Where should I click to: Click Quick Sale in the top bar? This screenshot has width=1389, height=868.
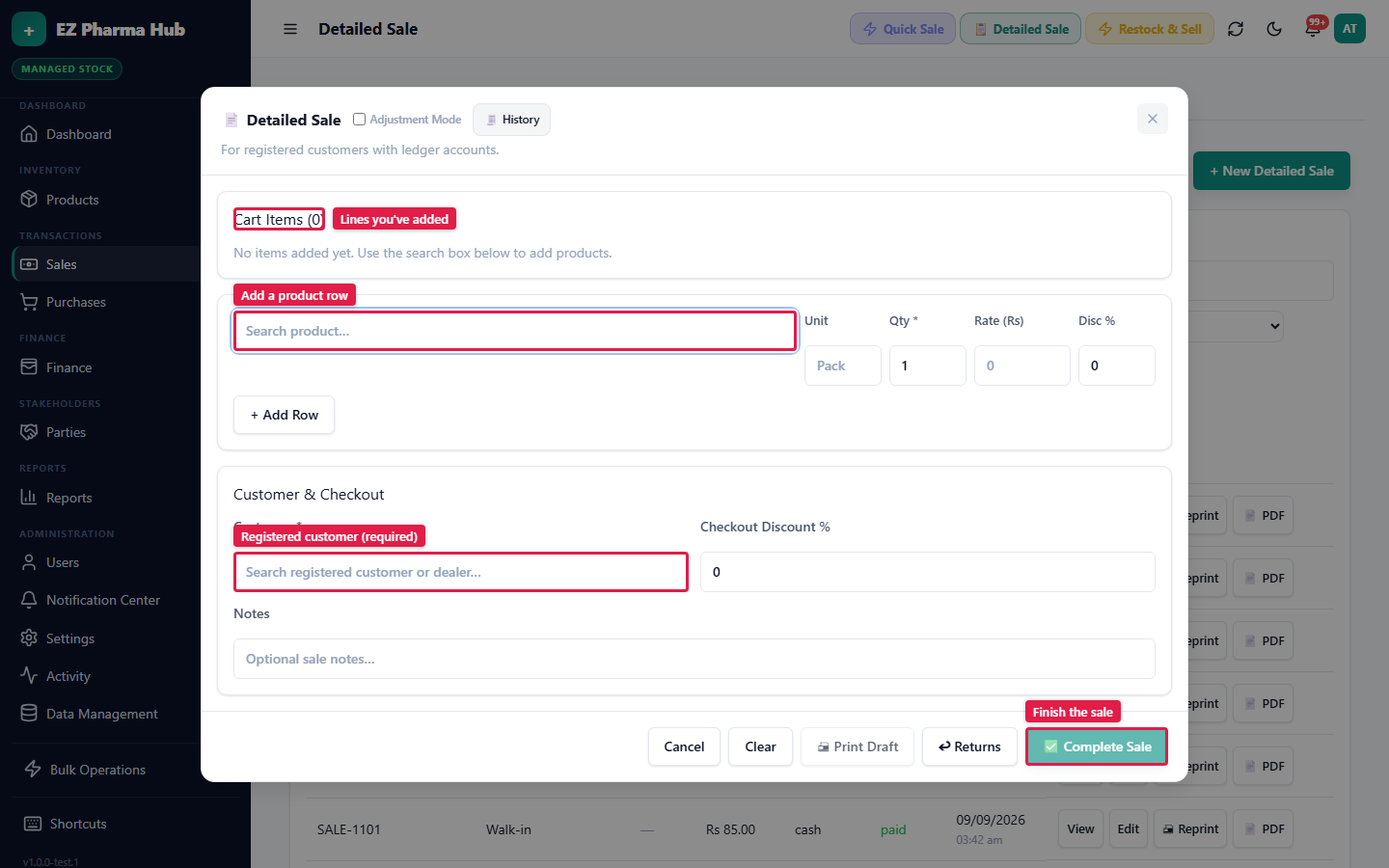(903, 29)
